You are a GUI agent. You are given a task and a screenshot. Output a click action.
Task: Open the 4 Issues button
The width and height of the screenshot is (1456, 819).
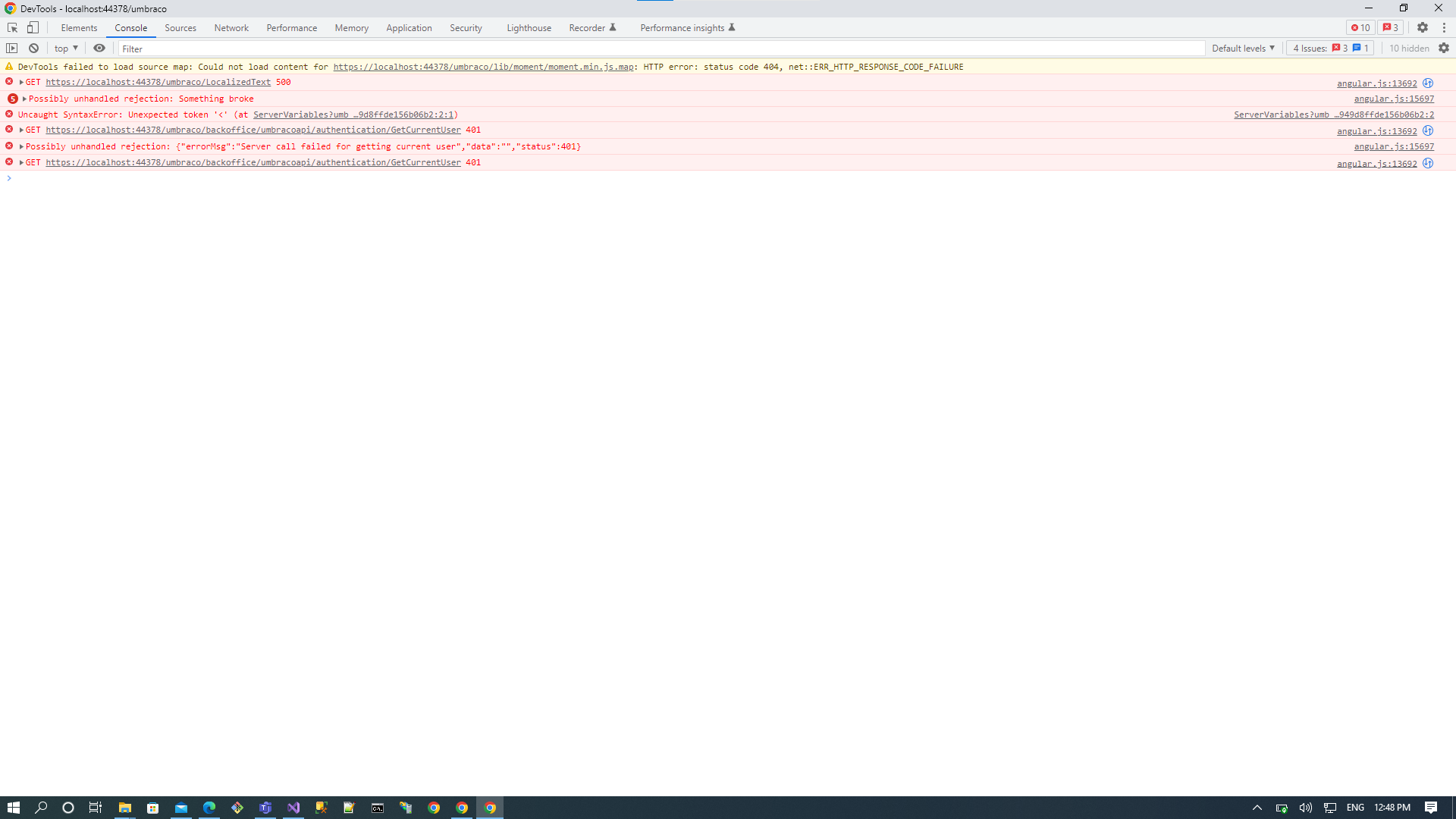click(x=1330, y=48)
